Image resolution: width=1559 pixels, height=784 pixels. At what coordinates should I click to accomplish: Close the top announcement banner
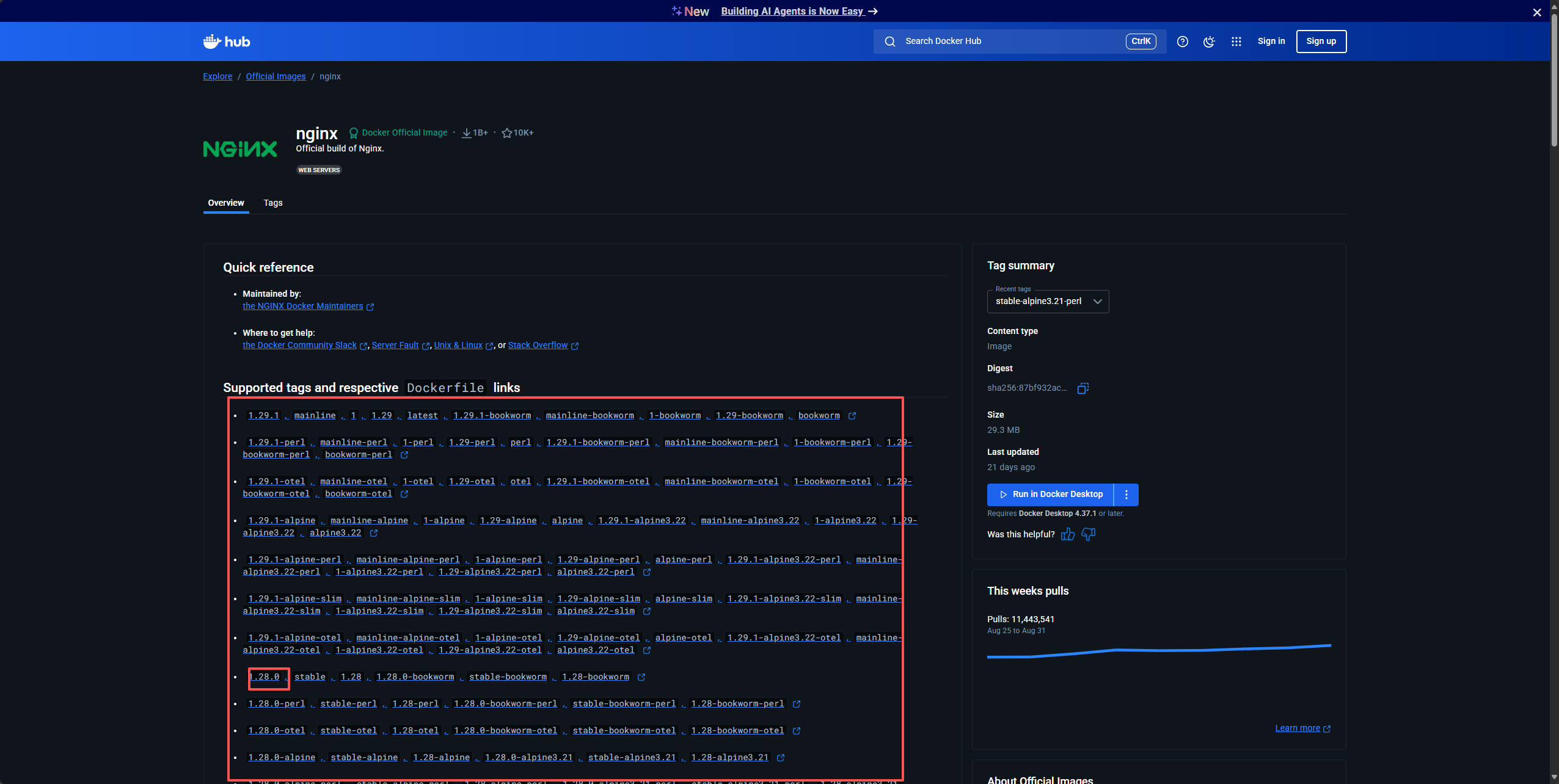pyautogui.click(x=1537, y=12)
